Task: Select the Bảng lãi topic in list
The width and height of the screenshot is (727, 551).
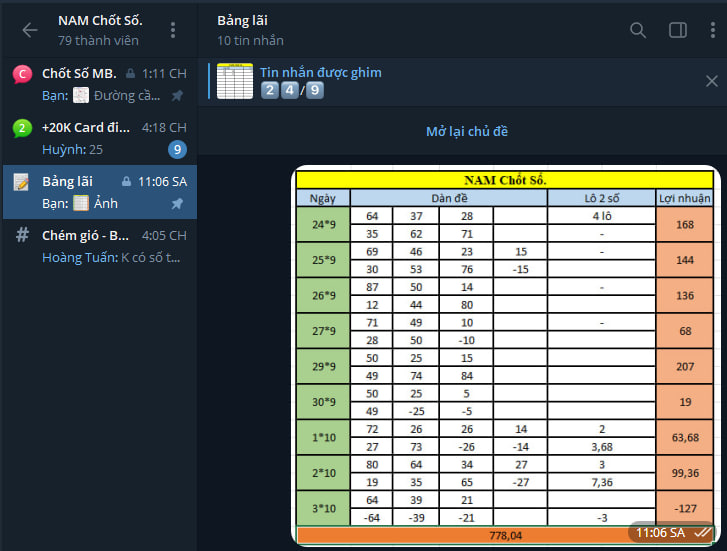Action: pyautogui.click(x=100, y=192)
